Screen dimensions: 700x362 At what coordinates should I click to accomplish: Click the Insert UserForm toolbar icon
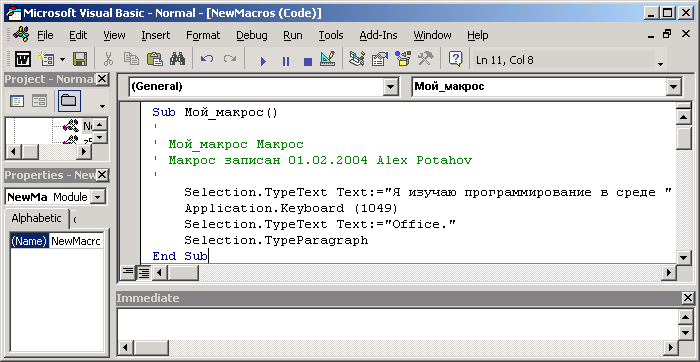46,59
